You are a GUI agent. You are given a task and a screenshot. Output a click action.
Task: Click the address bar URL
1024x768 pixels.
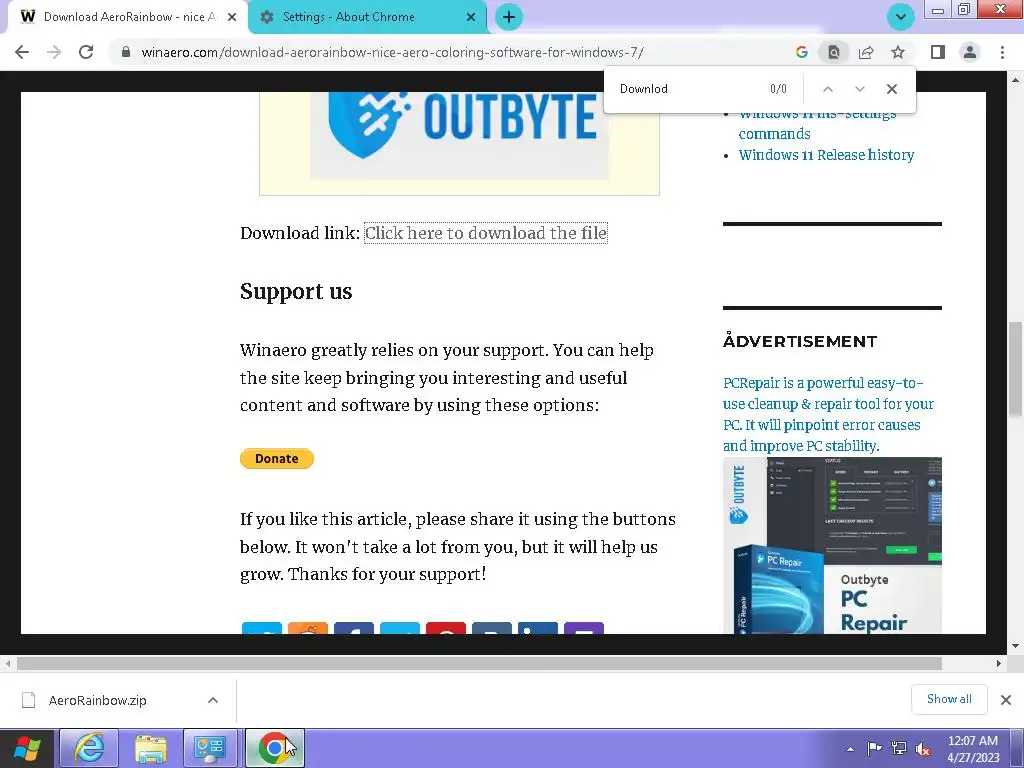[392, 52]
